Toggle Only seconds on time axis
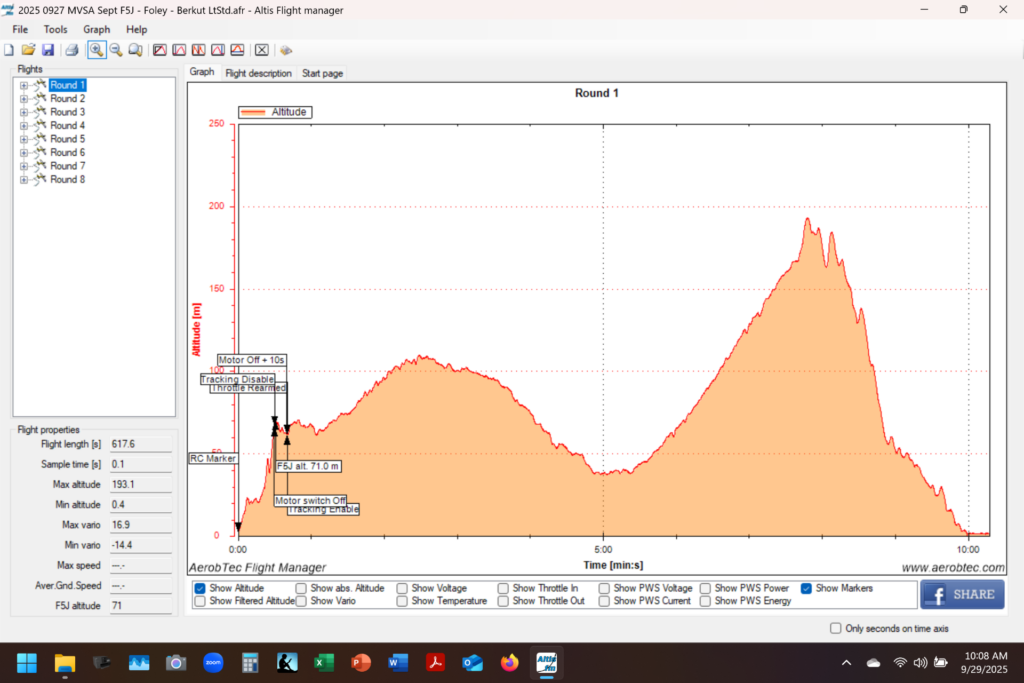The height and width of the screenshot is (683, 1024). (x=836, y=628)
